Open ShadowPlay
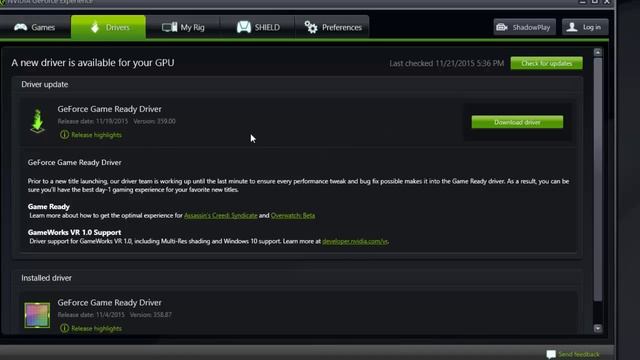 [x=524, y=27]
